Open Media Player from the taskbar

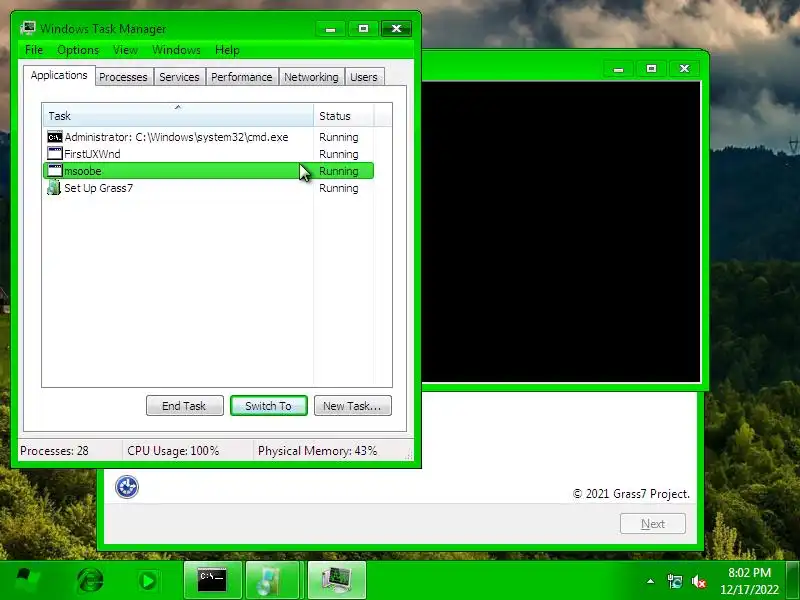coord(148,581)
